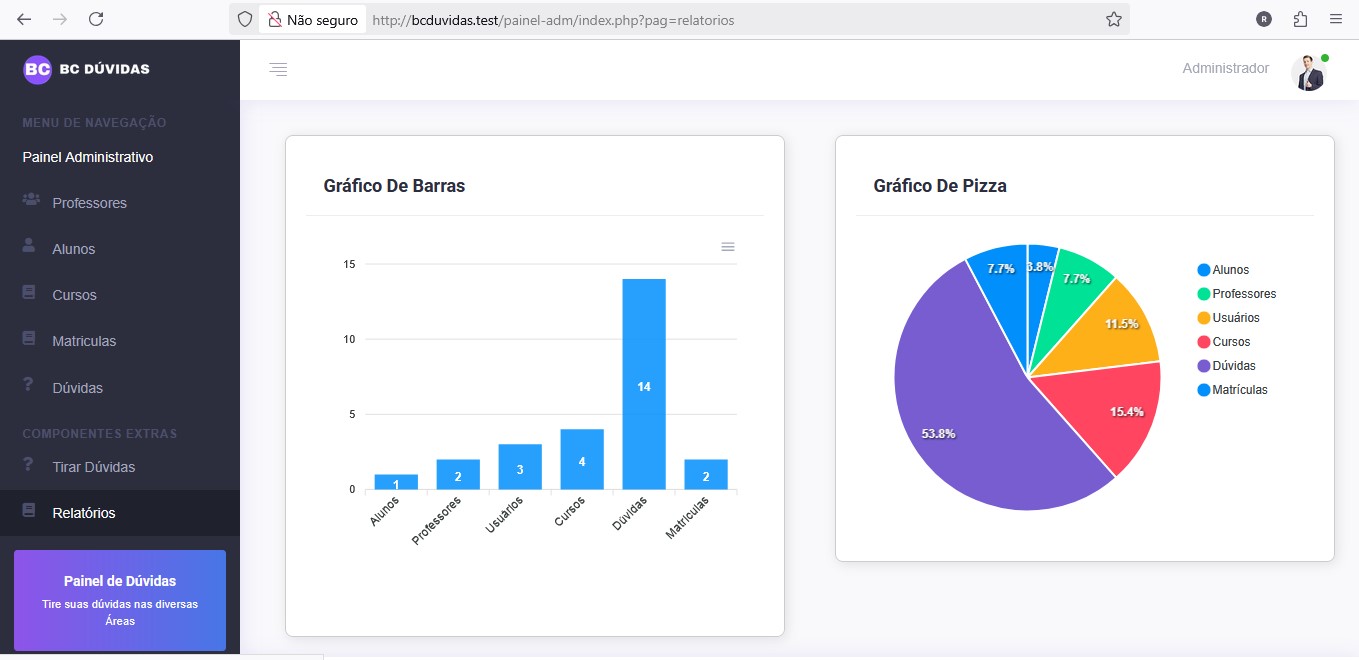The width and height of the screenshot is (1359, 660).
Task: Open the browser extensions puzzle icon
Action: (x=1300, y=19)
